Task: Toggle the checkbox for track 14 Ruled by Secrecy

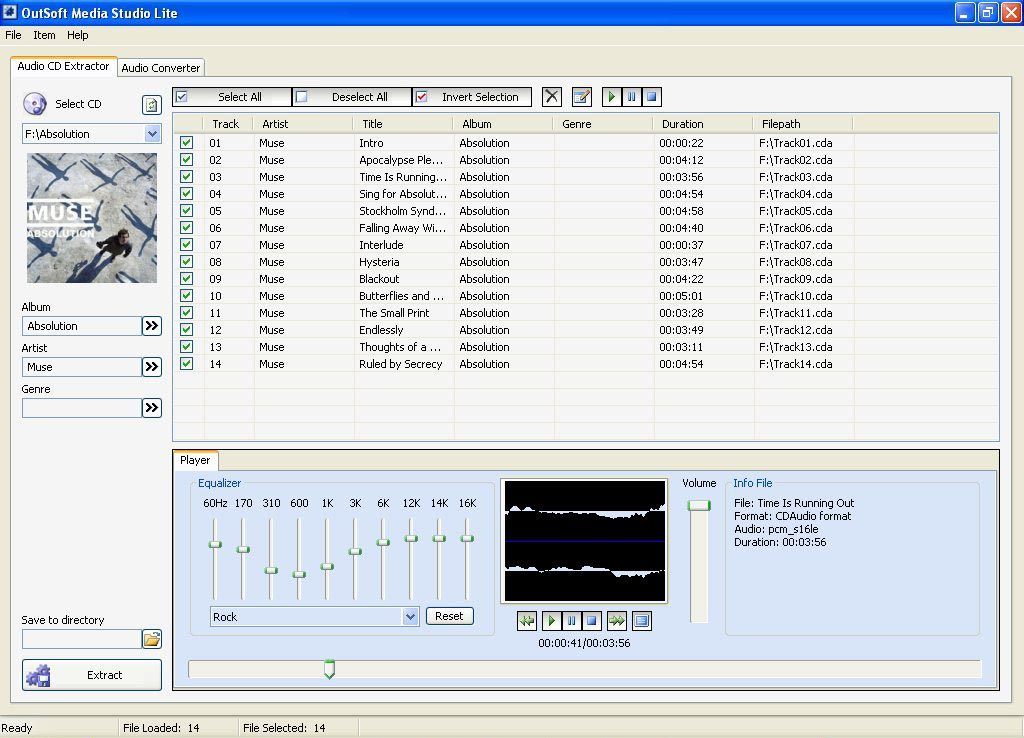Action: click(x=187, y=364)
